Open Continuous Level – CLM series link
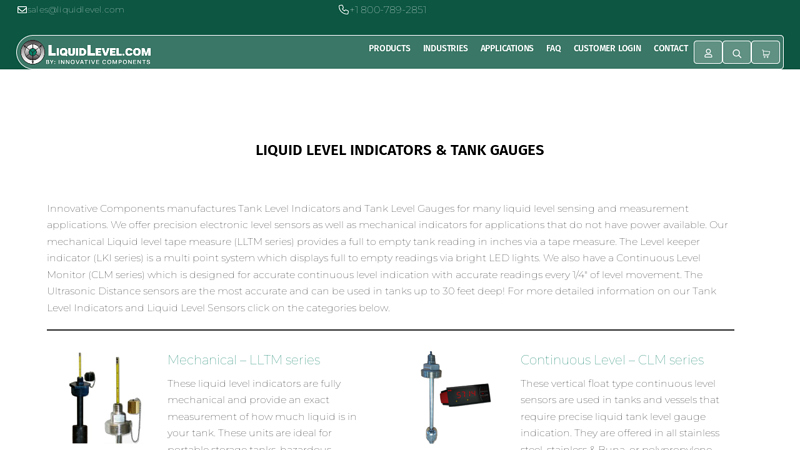The height and width of the screenshot is (450, 800). (x=612, y=360)
